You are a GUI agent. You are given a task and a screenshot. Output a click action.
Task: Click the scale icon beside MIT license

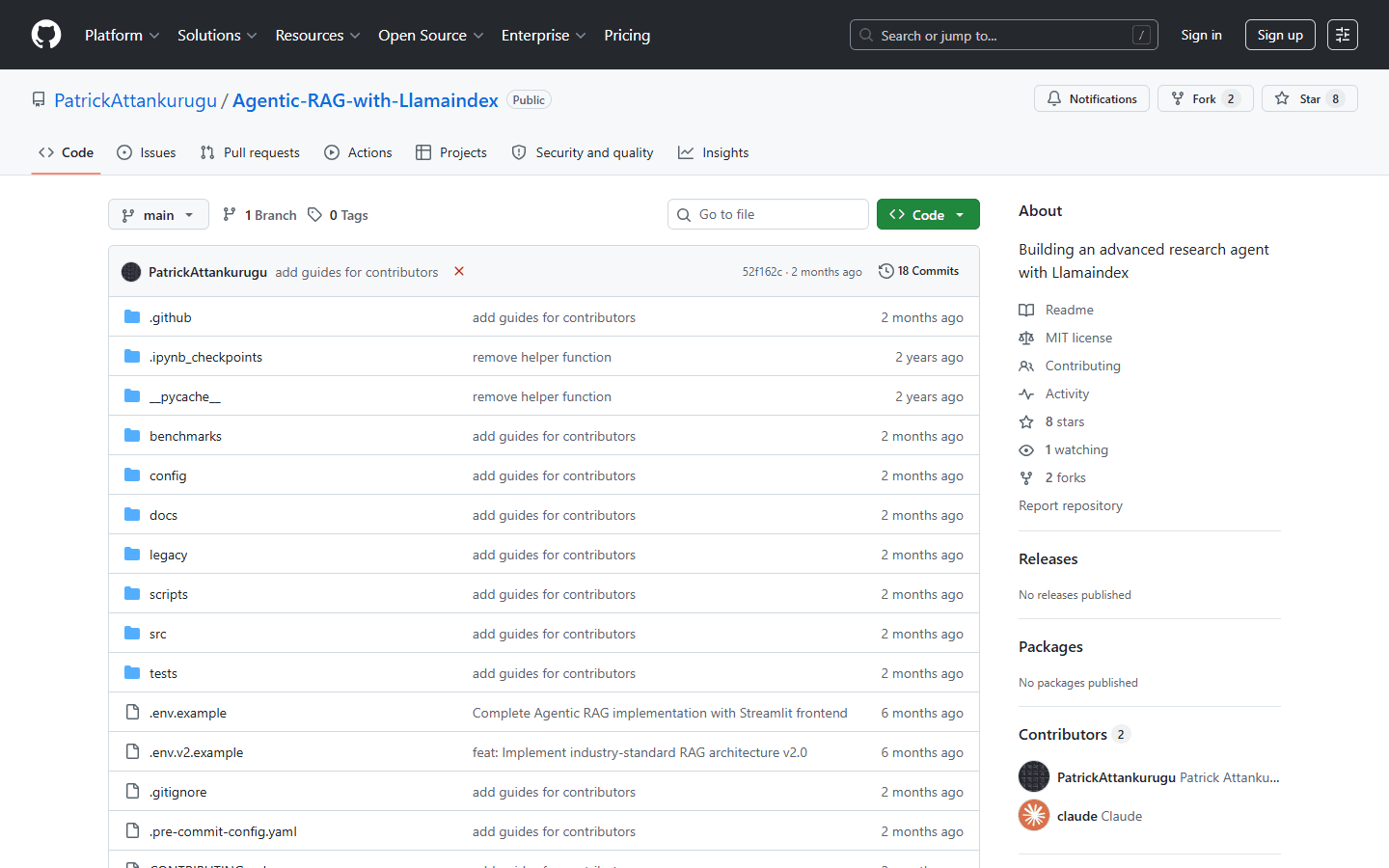click(x=1026, y=338)
